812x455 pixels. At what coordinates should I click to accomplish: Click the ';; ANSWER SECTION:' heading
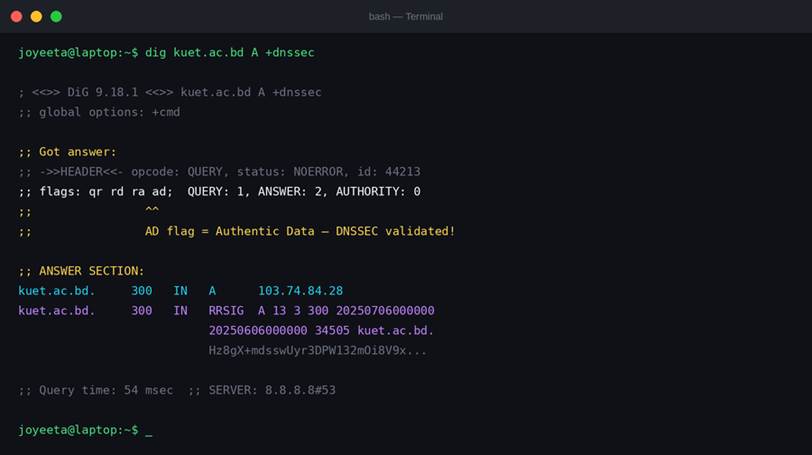coord(81,271)
